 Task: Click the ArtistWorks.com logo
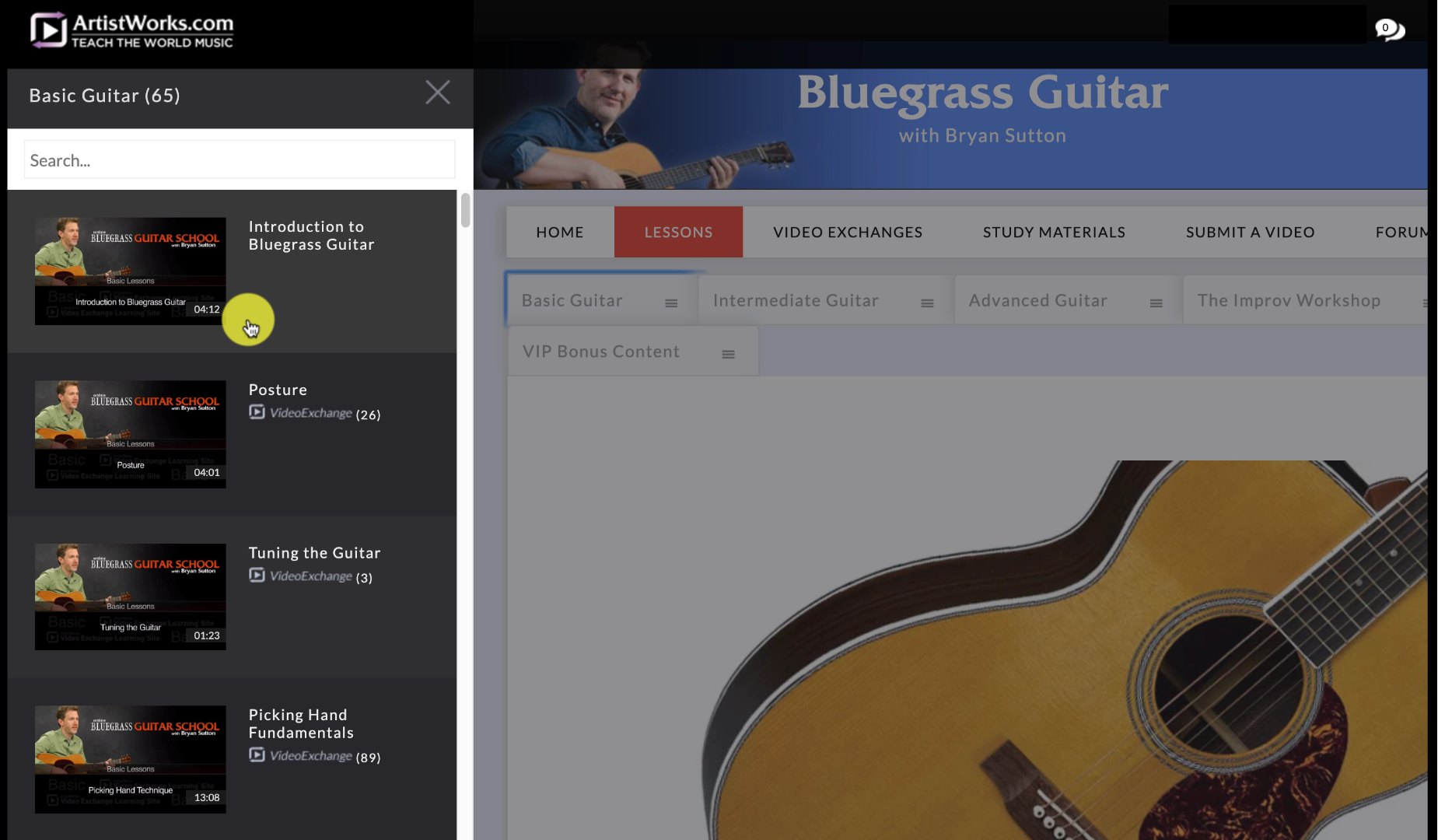pyautogui.click(x=132, y=31)
